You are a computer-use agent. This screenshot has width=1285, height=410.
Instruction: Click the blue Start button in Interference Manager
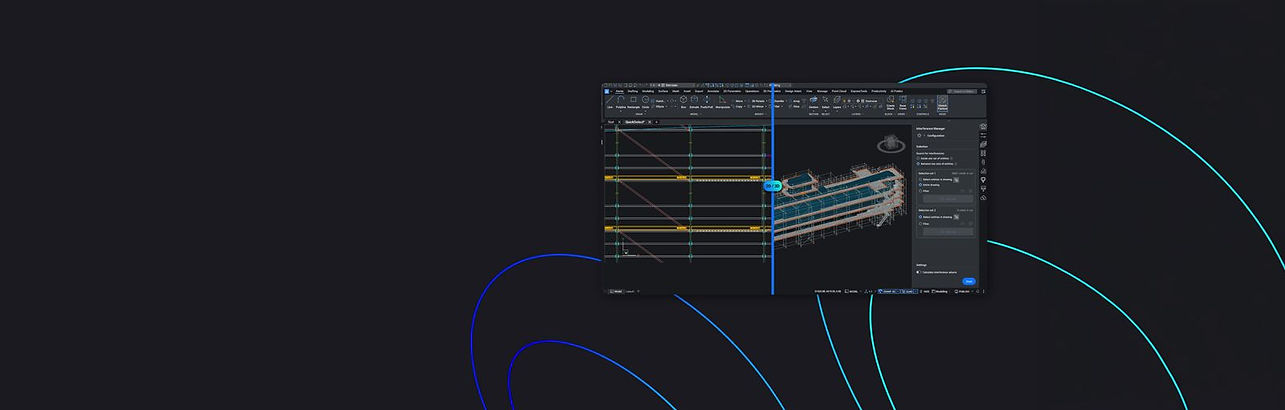pos(969,281)
